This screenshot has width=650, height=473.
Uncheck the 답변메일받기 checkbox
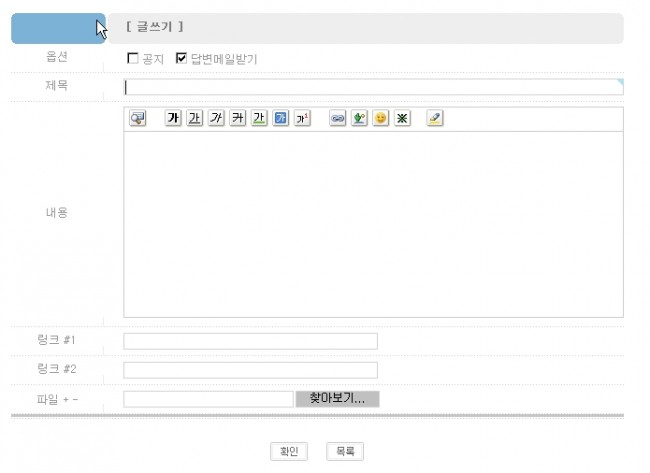[x=181, y=58]
